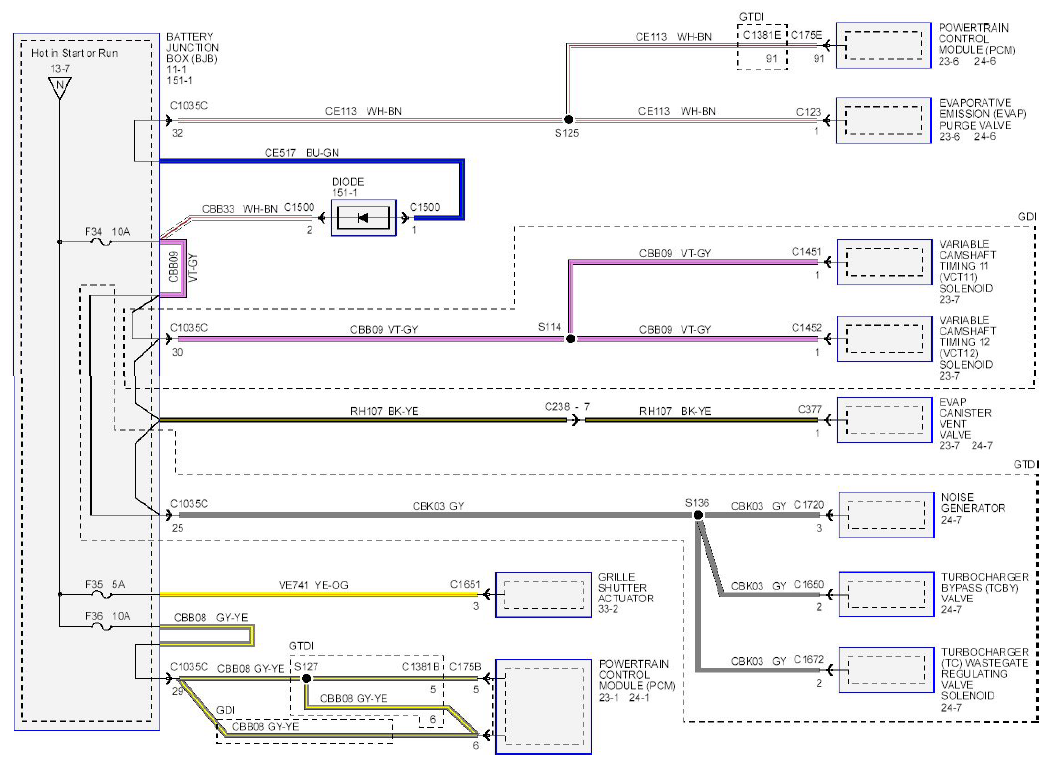Open the Grille Shutter Actuator component box
This screenshot has width=1048, height=764.
pyautogui.click(x=543, y=594)
